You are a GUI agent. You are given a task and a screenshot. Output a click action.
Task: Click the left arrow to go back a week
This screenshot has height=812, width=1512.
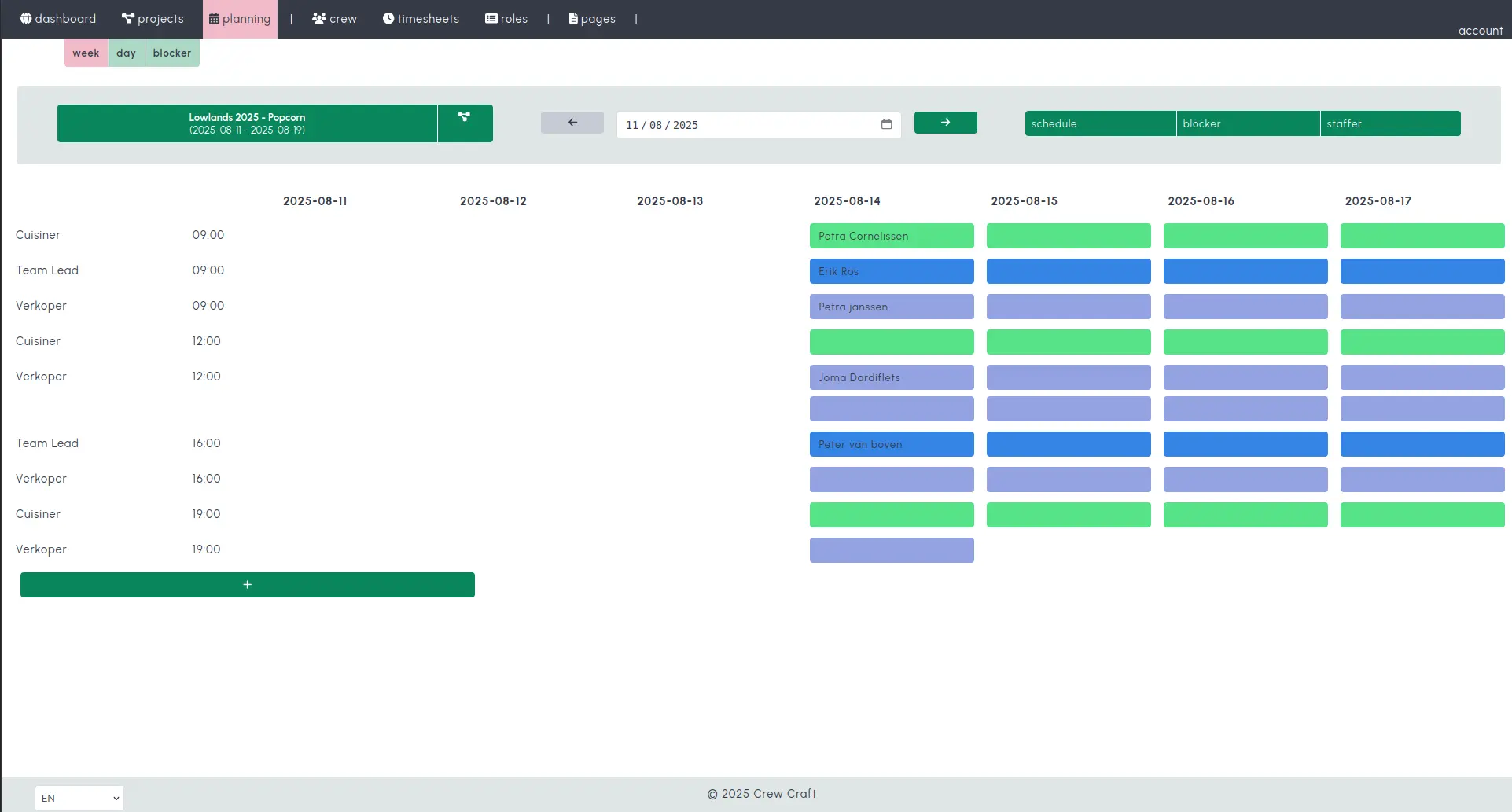[572, 123]
